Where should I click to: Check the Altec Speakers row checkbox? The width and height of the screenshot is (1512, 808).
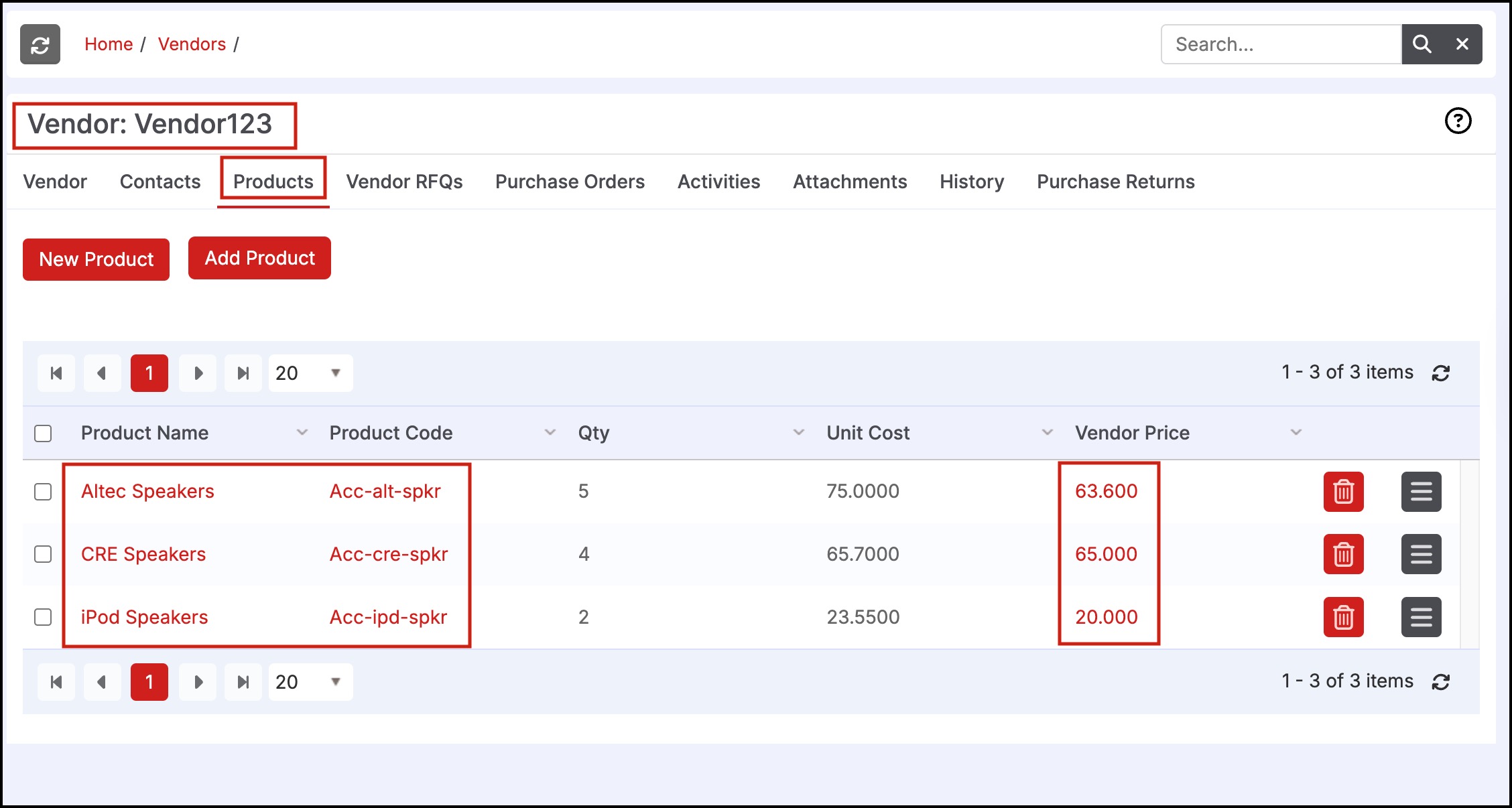coord(43,492)
